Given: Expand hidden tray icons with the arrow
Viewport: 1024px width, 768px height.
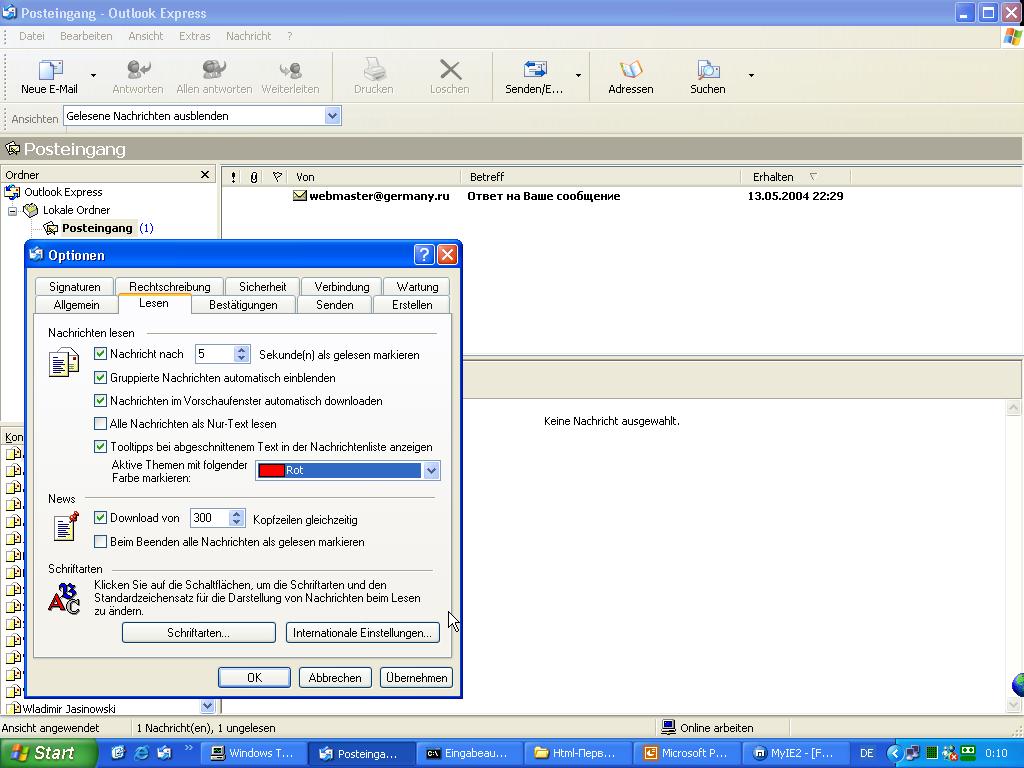Looking at the screenshot, I should tap(894, 754).
